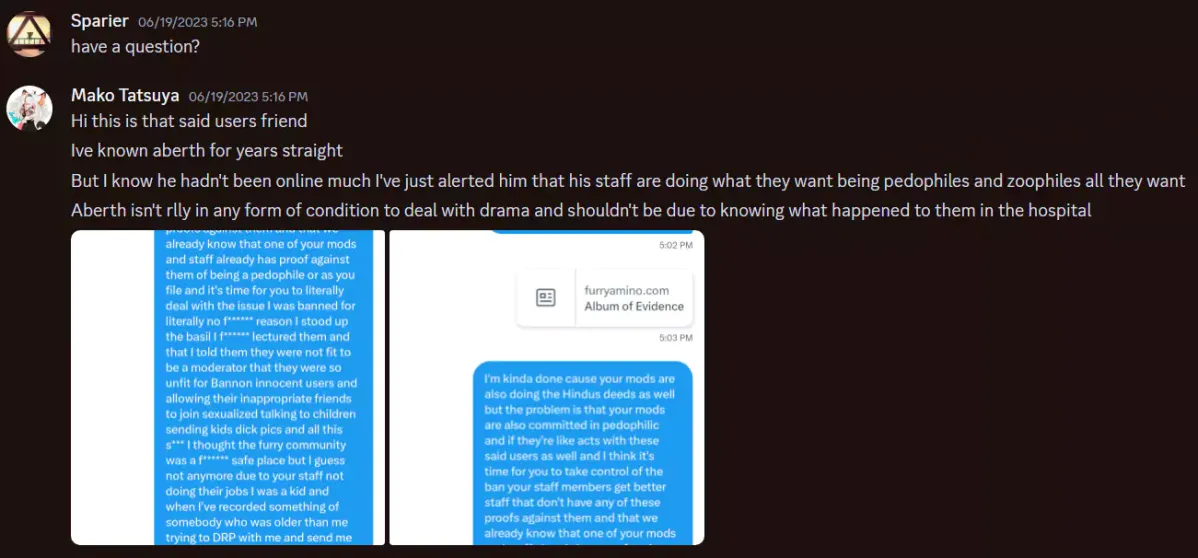Select the 'have a question?' message

135,46
